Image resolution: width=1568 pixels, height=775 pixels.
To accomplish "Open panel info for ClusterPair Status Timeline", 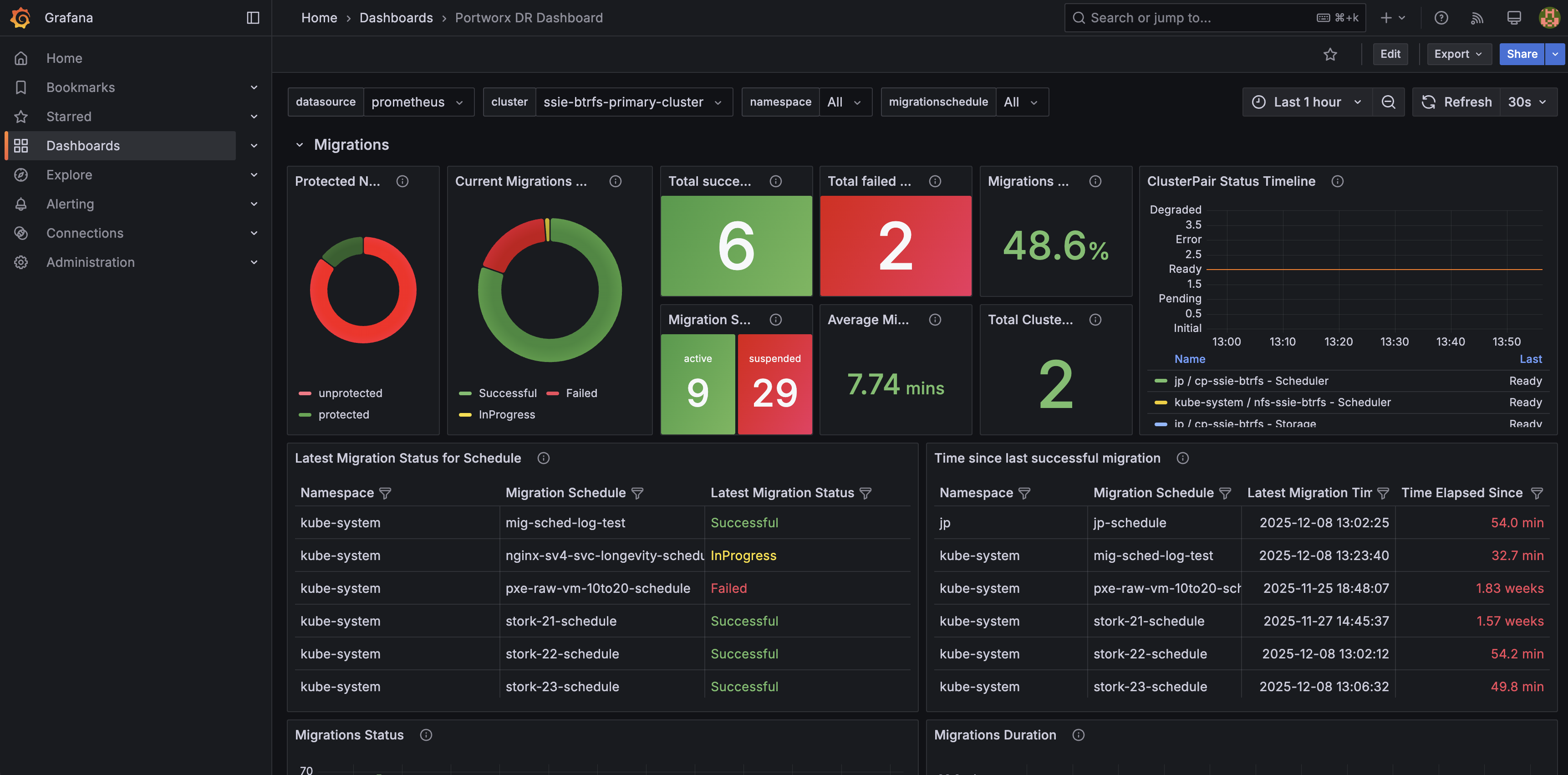I will [x=1337, y=181].
